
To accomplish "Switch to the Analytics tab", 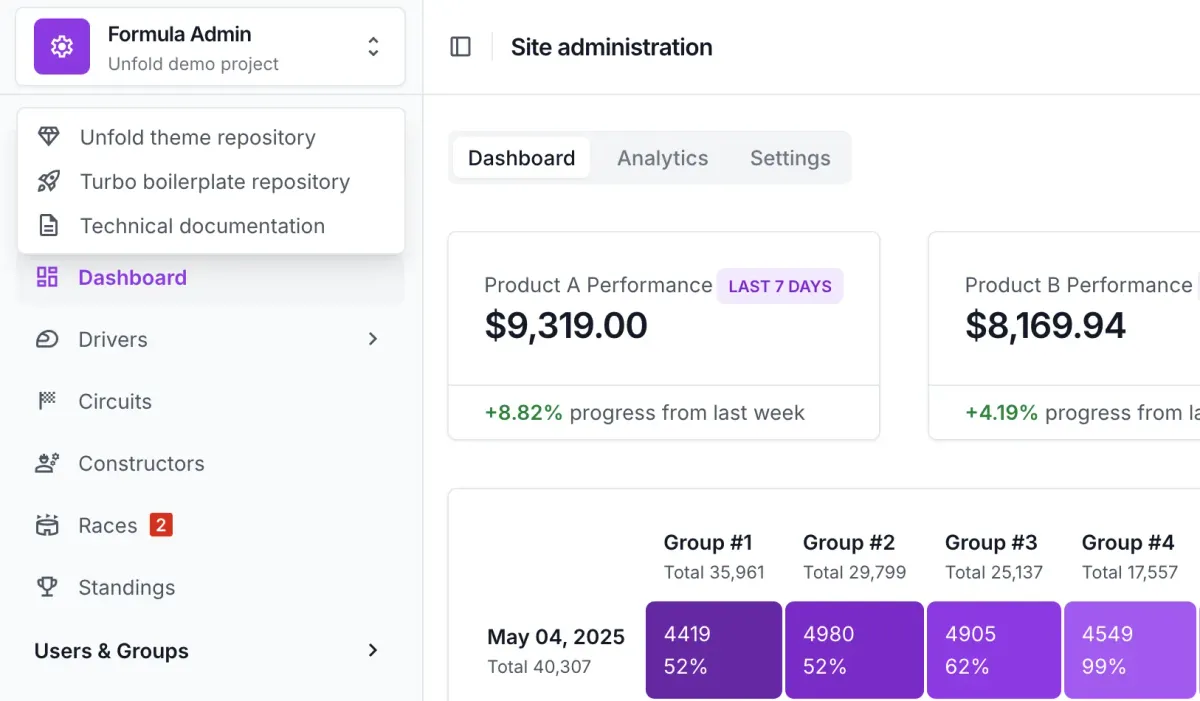I will point(662,158).
